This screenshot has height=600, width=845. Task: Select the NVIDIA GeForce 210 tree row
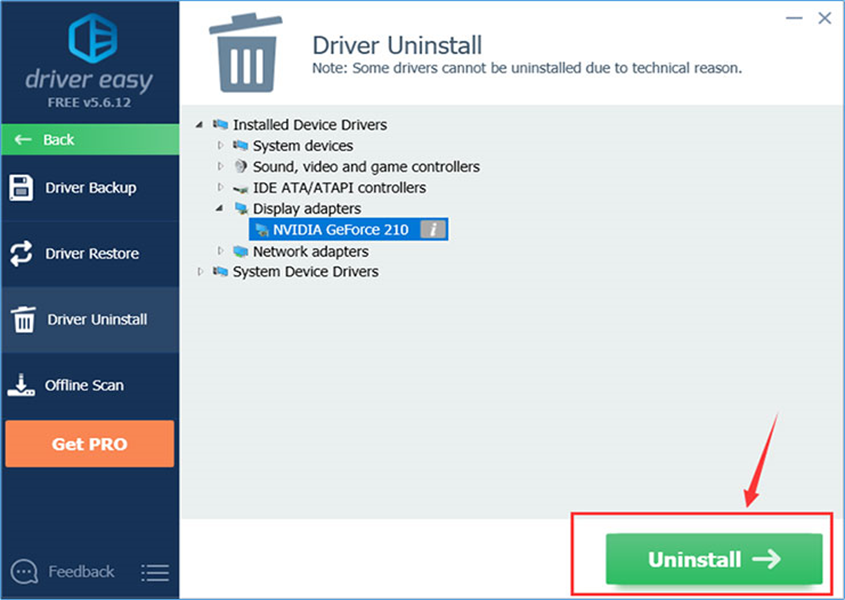point(348,230)
